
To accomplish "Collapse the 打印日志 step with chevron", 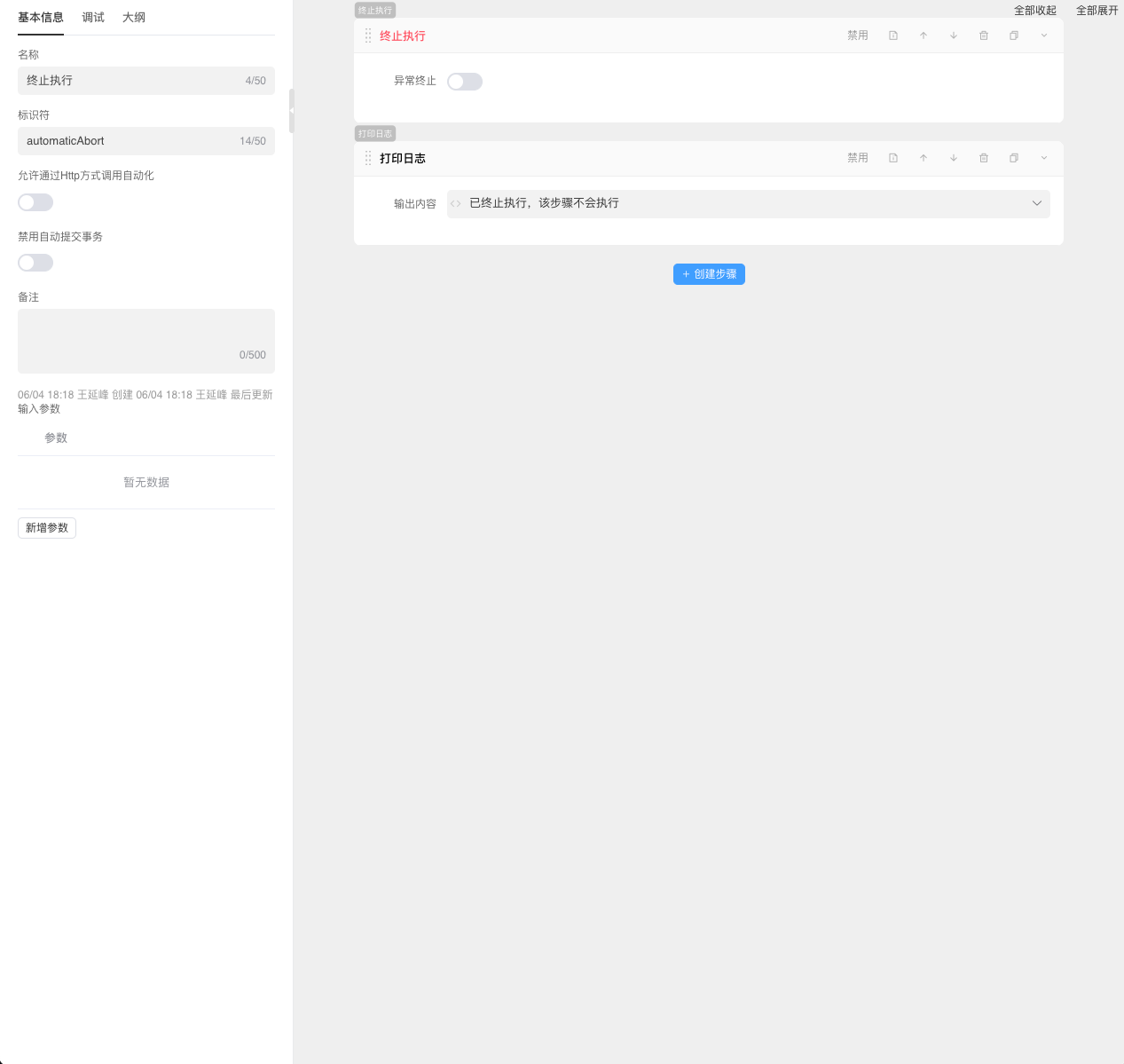I will 1044,158.
